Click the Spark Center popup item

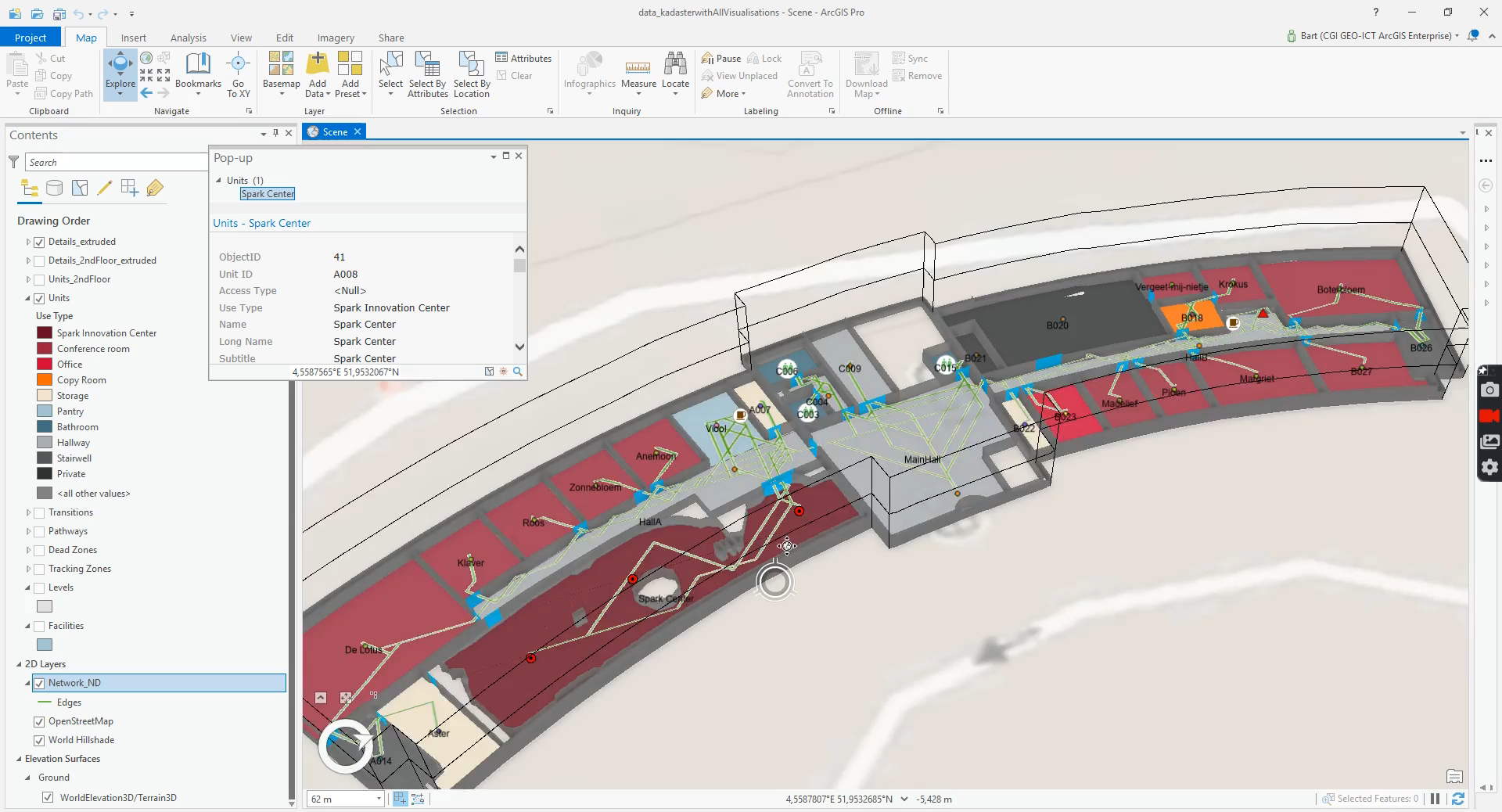[268, 194]
